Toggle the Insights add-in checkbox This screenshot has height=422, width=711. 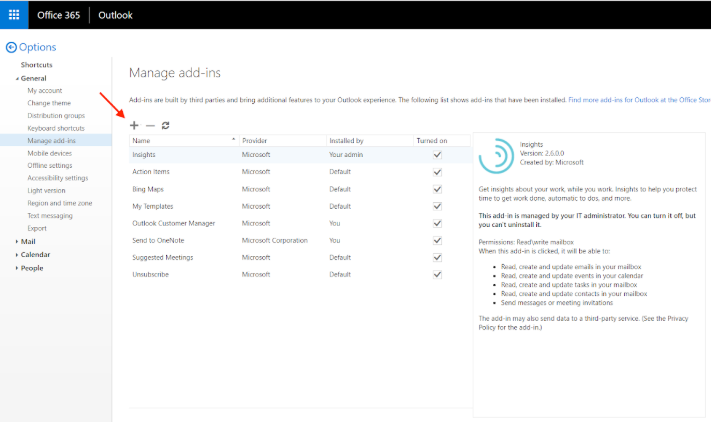click(437, 155)
